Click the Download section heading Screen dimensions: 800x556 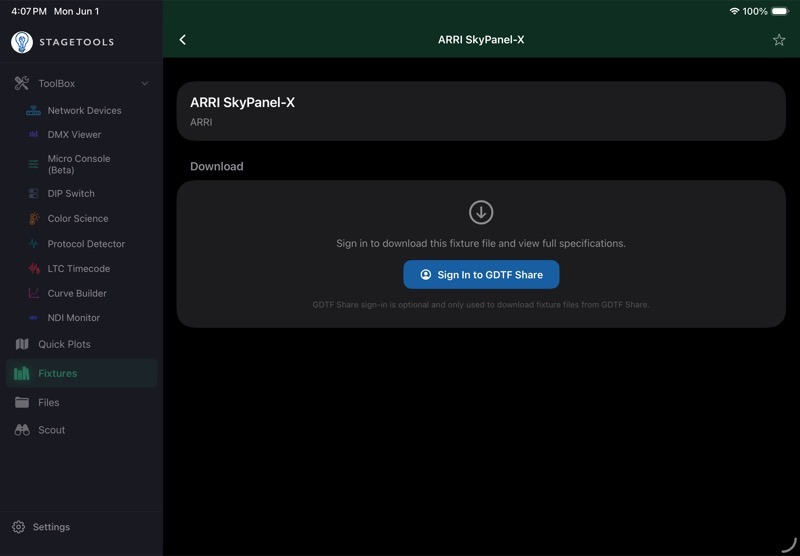[x=217, y=166]
